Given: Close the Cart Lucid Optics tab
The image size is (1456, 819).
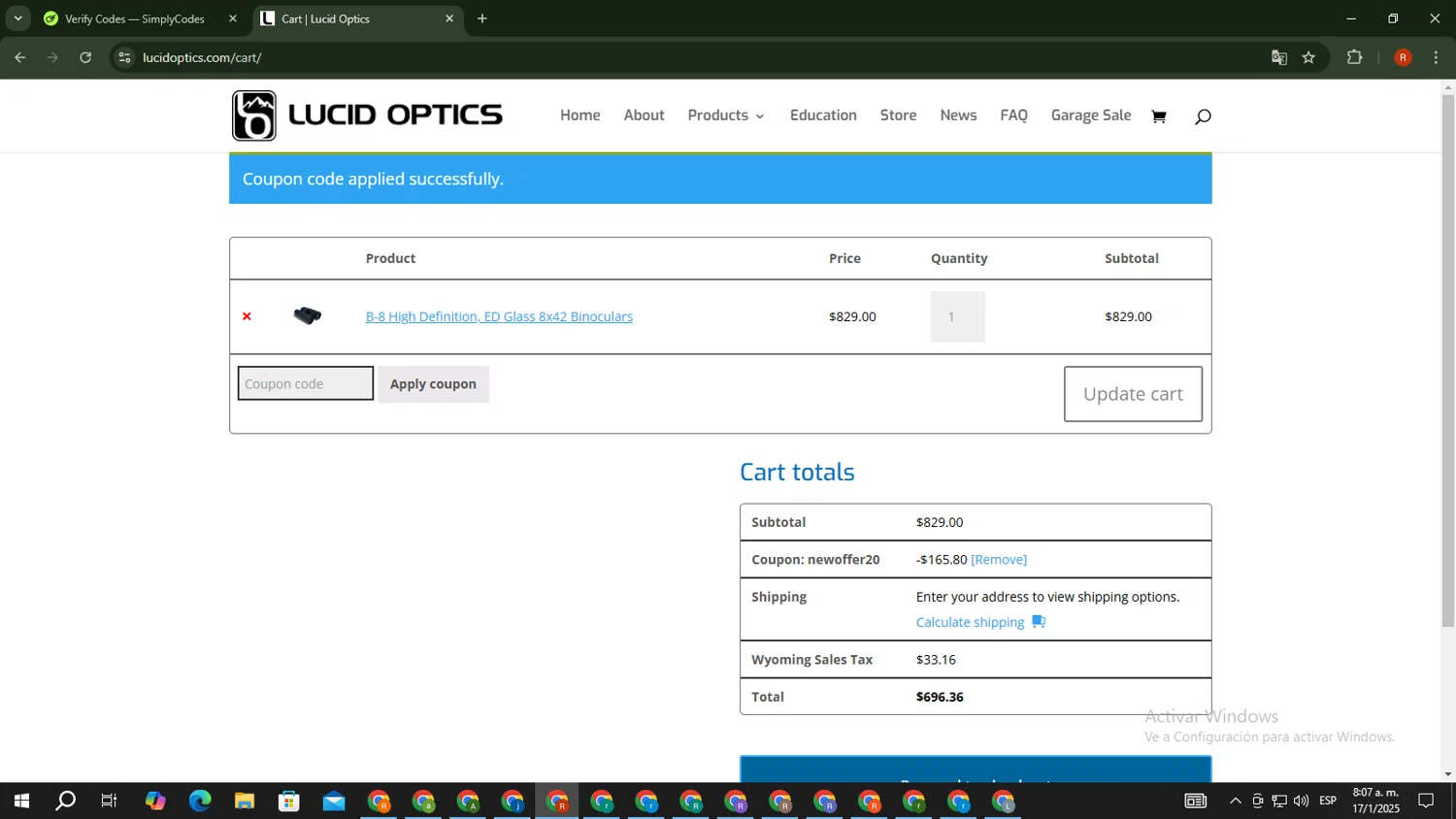Looking at the screenshot, I should (x=449, y=18).
